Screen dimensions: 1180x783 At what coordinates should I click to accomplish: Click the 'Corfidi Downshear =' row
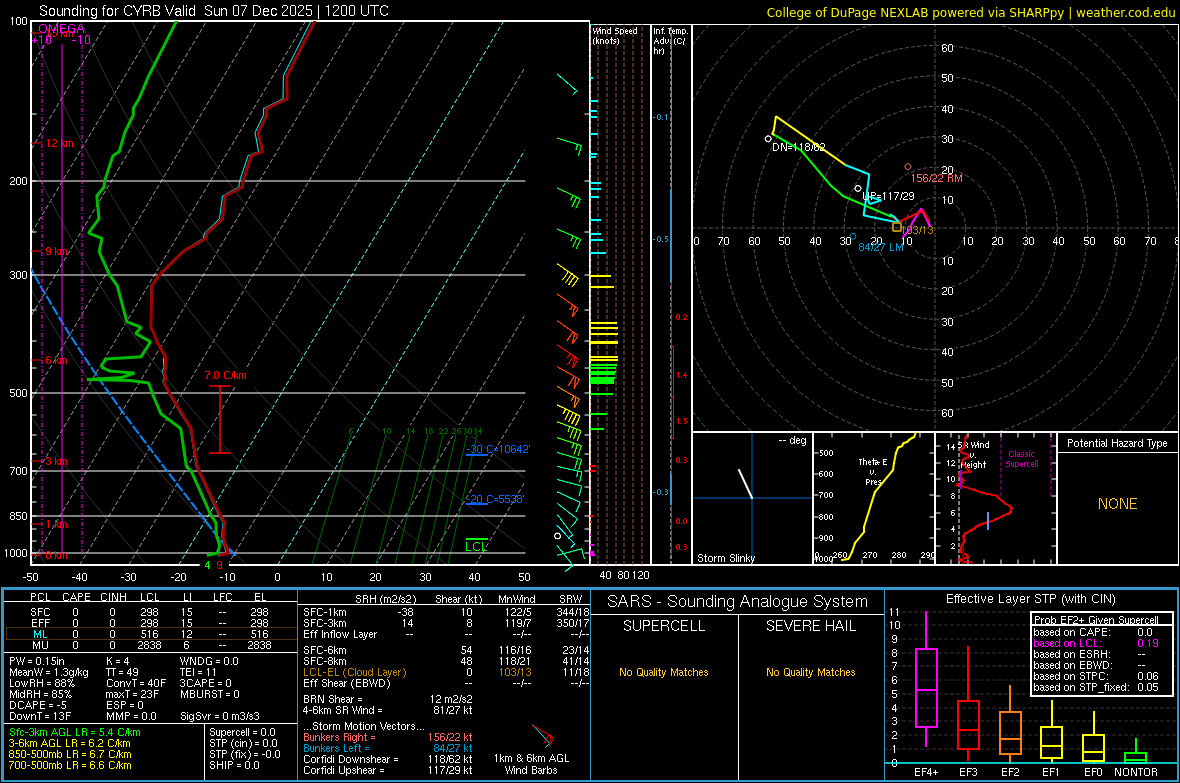[388, 760]
